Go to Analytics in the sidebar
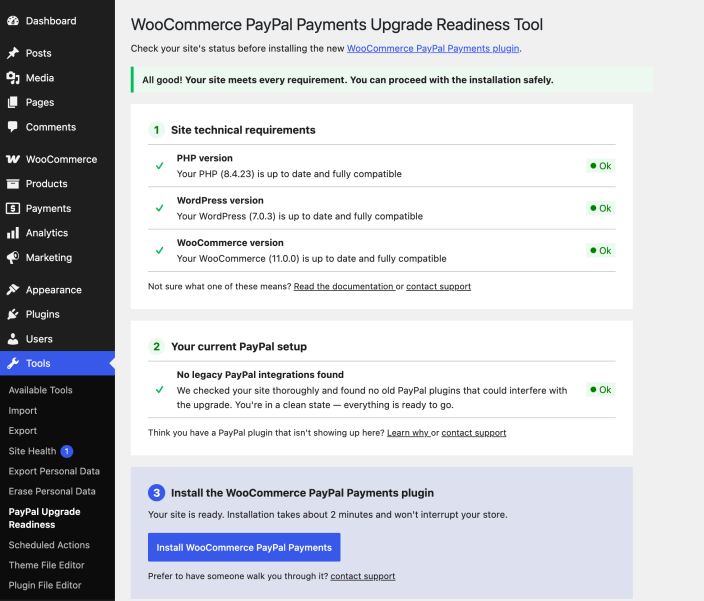The width and height of the screenshot is (704, 601). pos(57,233)
